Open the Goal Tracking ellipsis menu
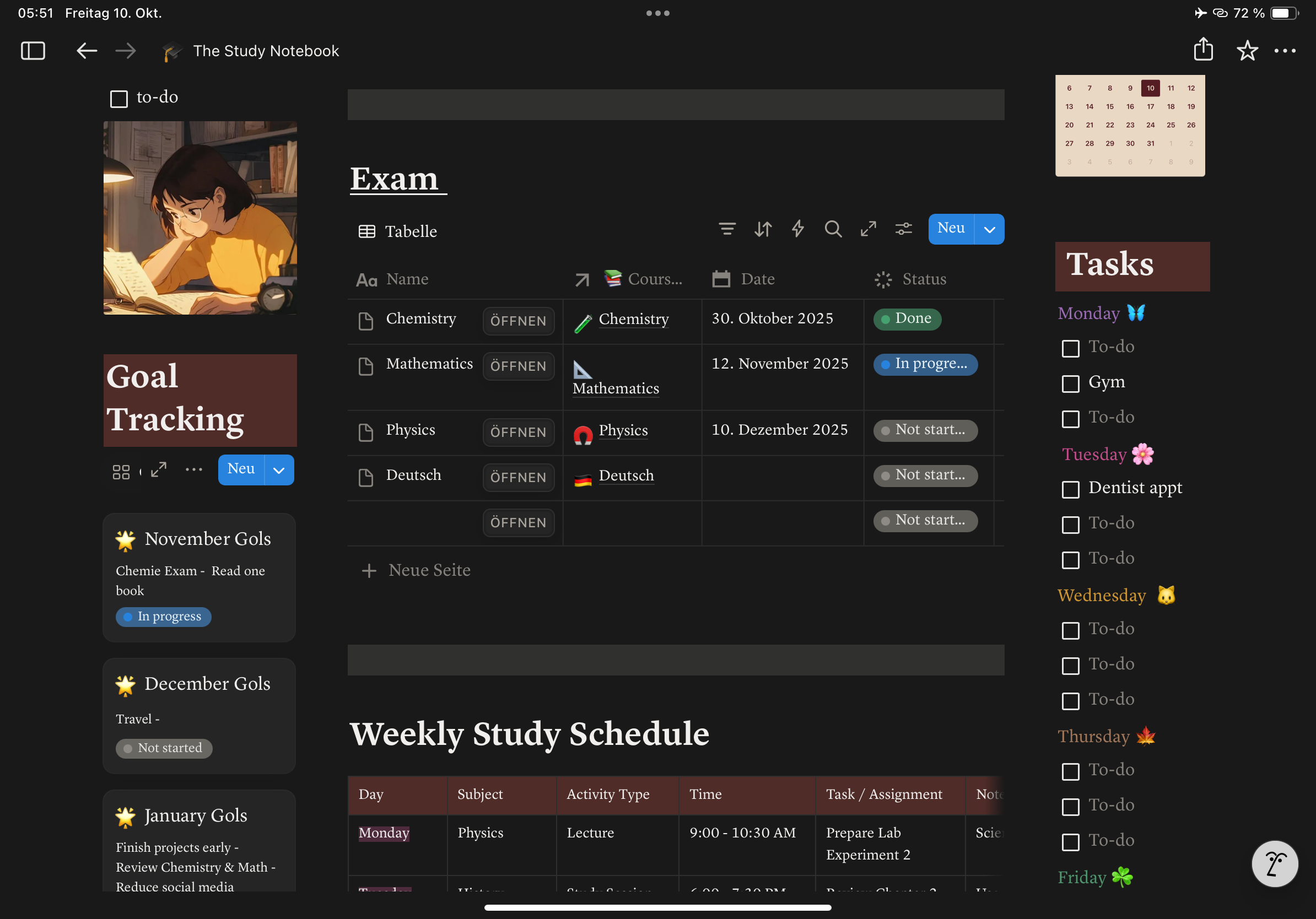Image resolution: width=1316 pixels, height=919 pixels. pyautogui.click(x=195, y=469)
